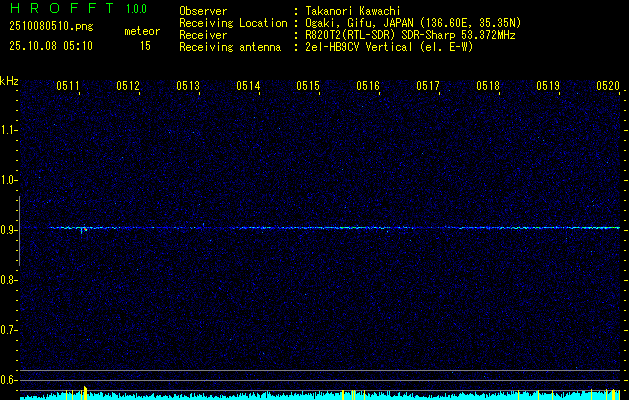Click the 0518 time marker

tap(488, 86)
